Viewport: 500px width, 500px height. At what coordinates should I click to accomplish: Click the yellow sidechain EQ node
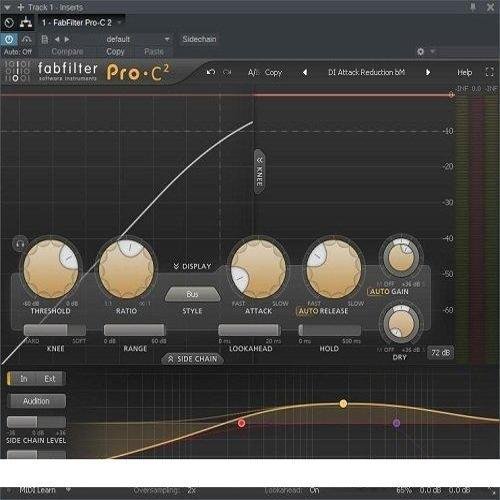click(x=343, y=404)
